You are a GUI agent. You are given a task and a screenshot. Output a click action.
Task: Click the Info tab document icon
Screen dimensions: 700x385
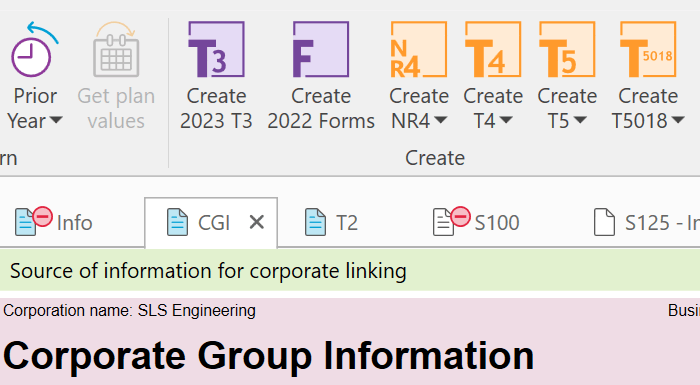[x=25, y=222]
